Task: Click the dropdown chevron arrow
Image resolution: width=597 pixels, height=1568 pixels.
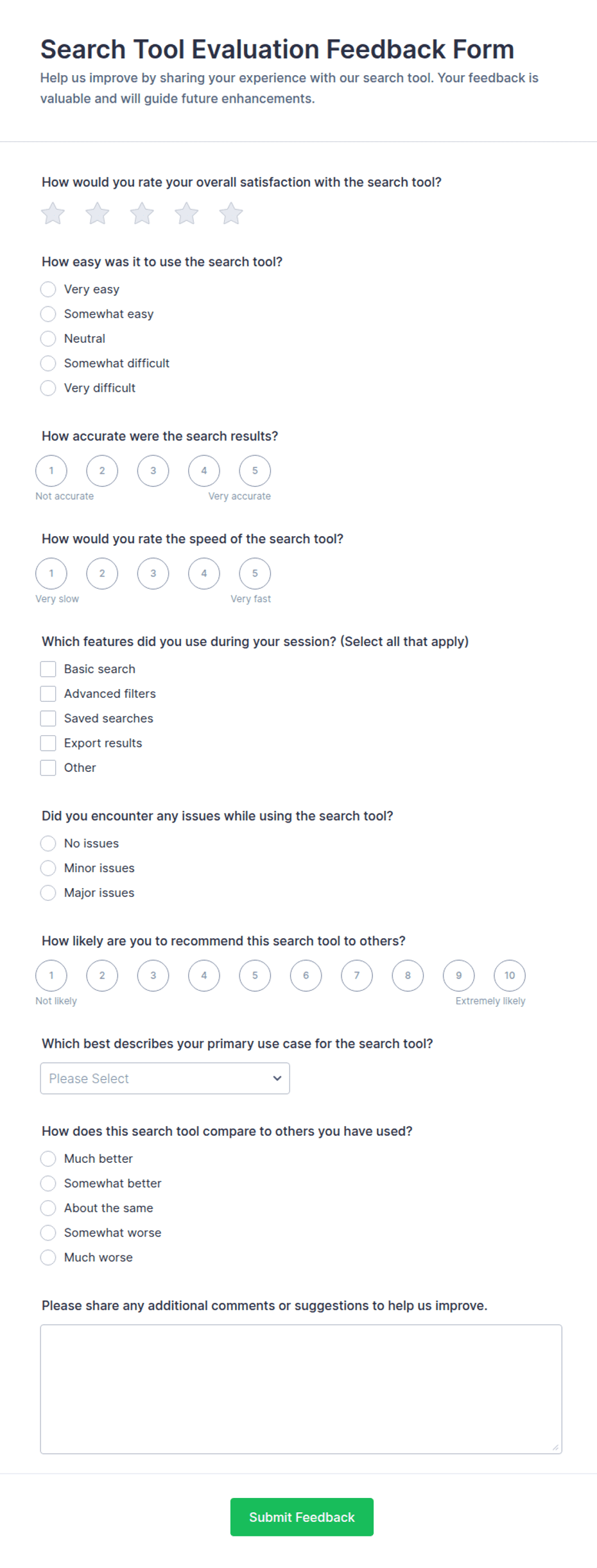Action: point(277,1078)
